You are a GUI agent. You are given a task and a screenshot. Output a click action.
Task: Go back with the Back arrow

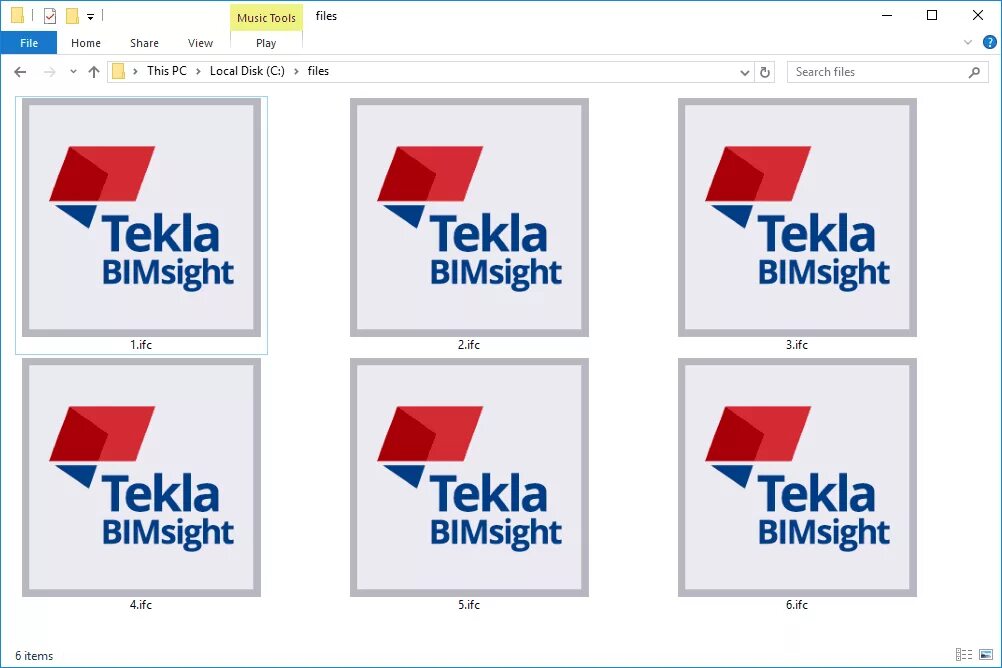point(20,72)
